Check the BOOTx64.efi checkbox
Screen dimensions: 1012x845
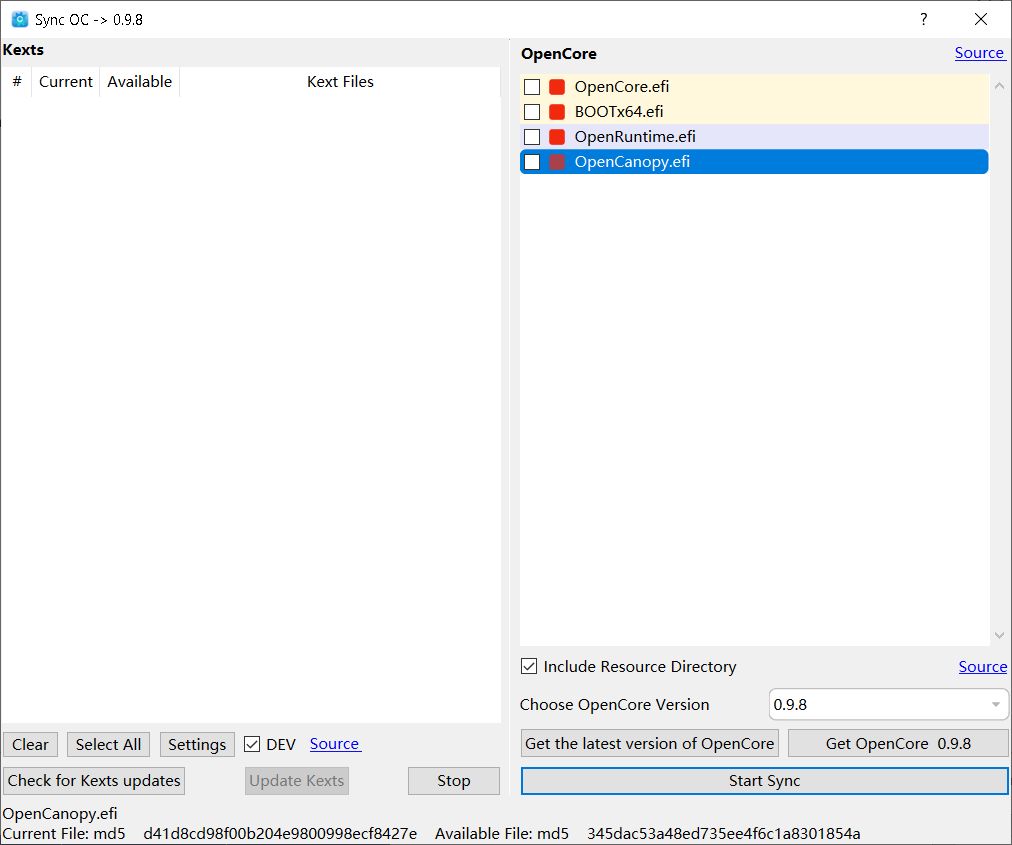click(532, 112)
